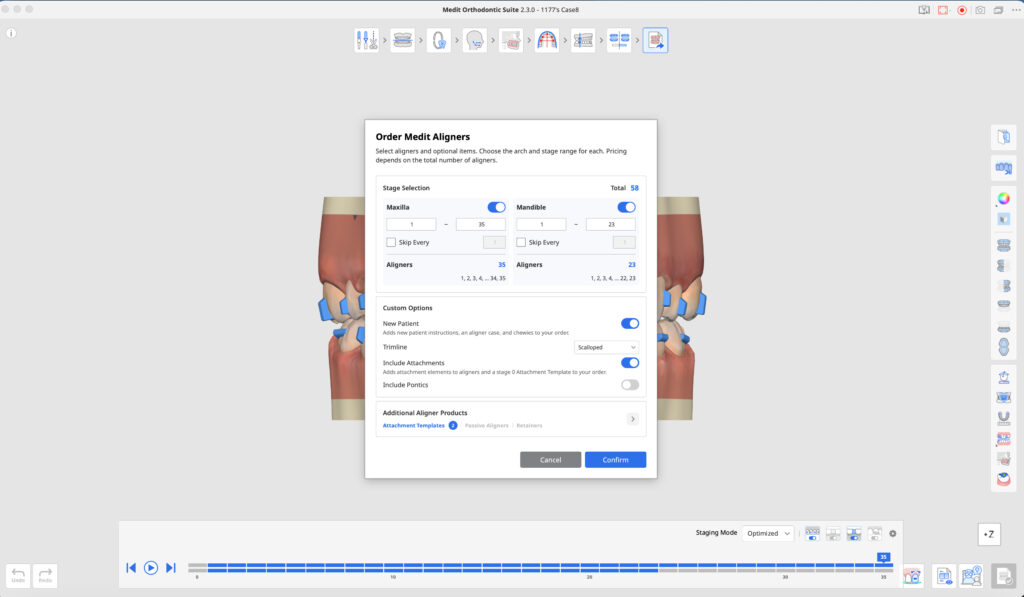Disable the Include Attachments toggle
The height and width of the screenshot is (597, 1024).
pyautogui.click(x=630, y=363)
